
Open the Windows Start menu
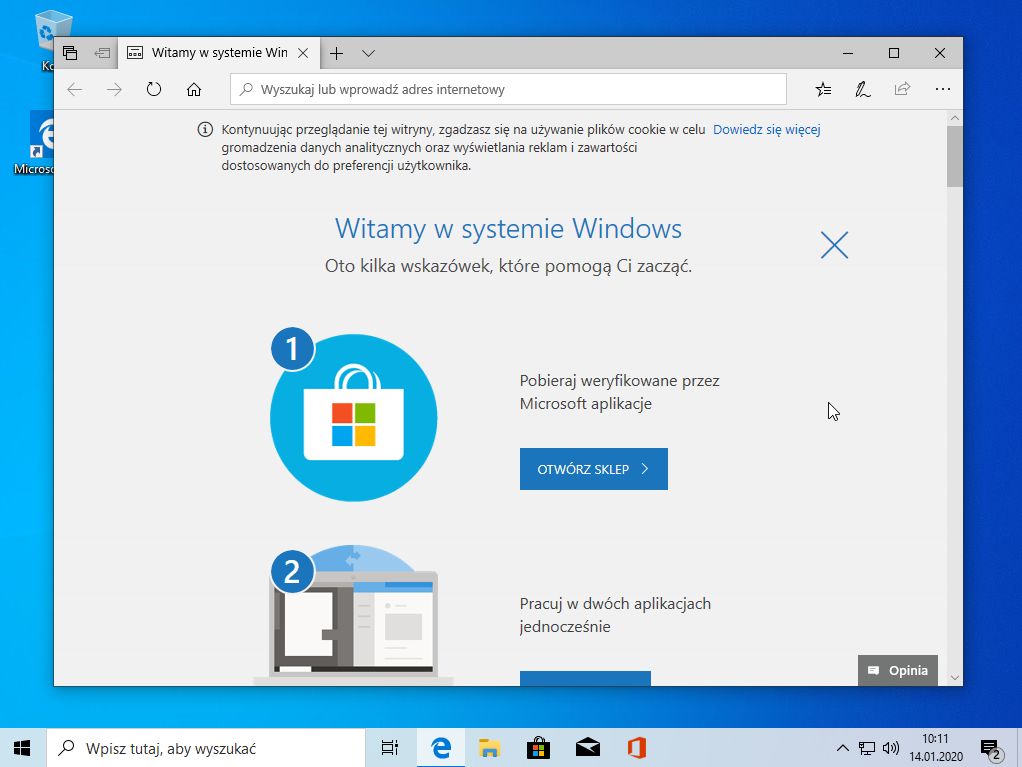coord(22,748)
